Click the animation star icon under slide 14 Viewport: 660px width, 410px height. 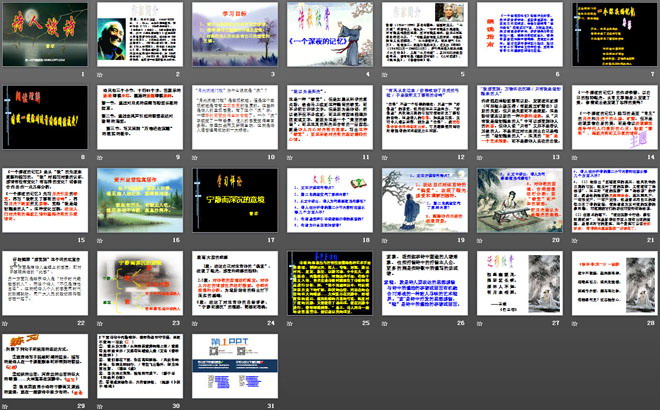pos(575,157)
